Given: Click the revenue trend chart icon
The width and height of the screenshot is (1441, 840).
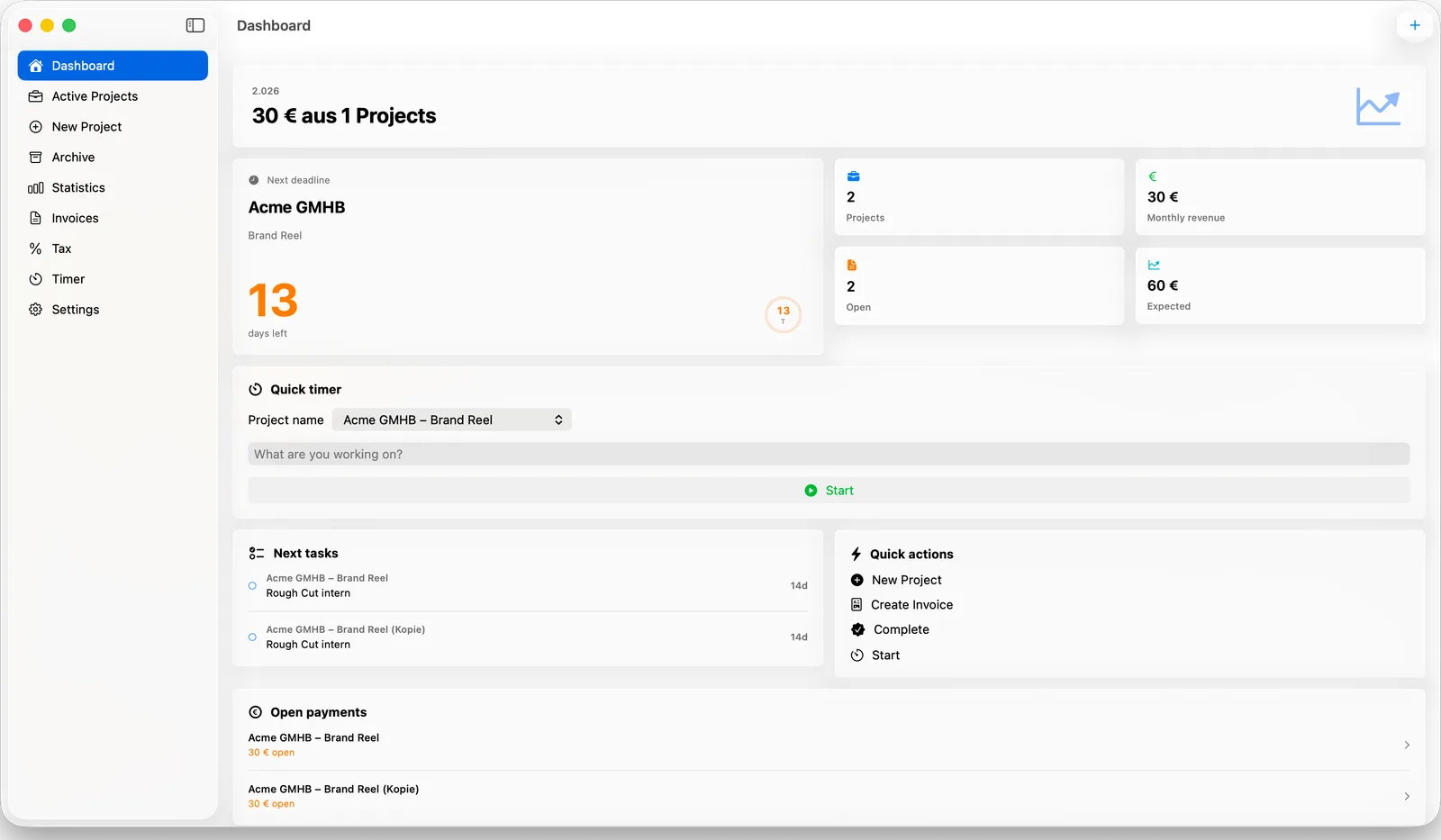Looking at the screenshot, I should tap(1378, 107).
